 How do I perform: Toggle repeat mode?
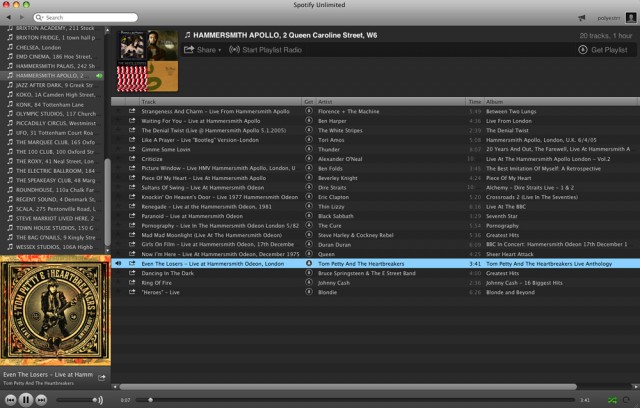tap(626, 400)
